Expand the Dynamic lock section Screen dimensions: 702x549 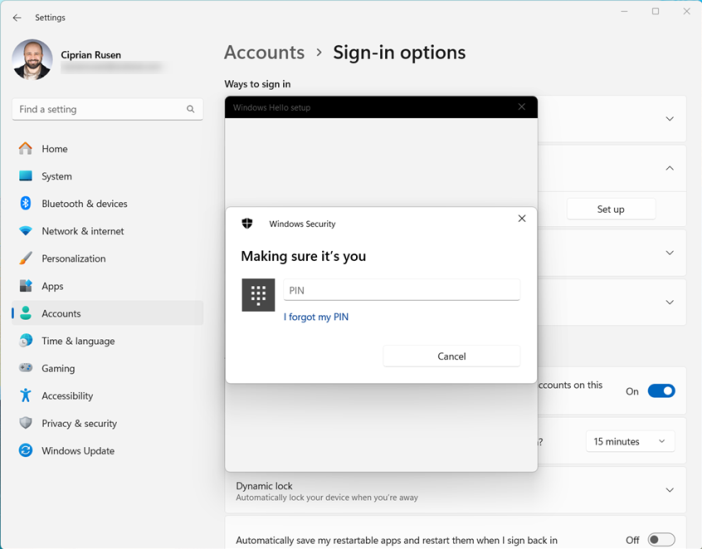pyautogui.click(x=669, y=490)
